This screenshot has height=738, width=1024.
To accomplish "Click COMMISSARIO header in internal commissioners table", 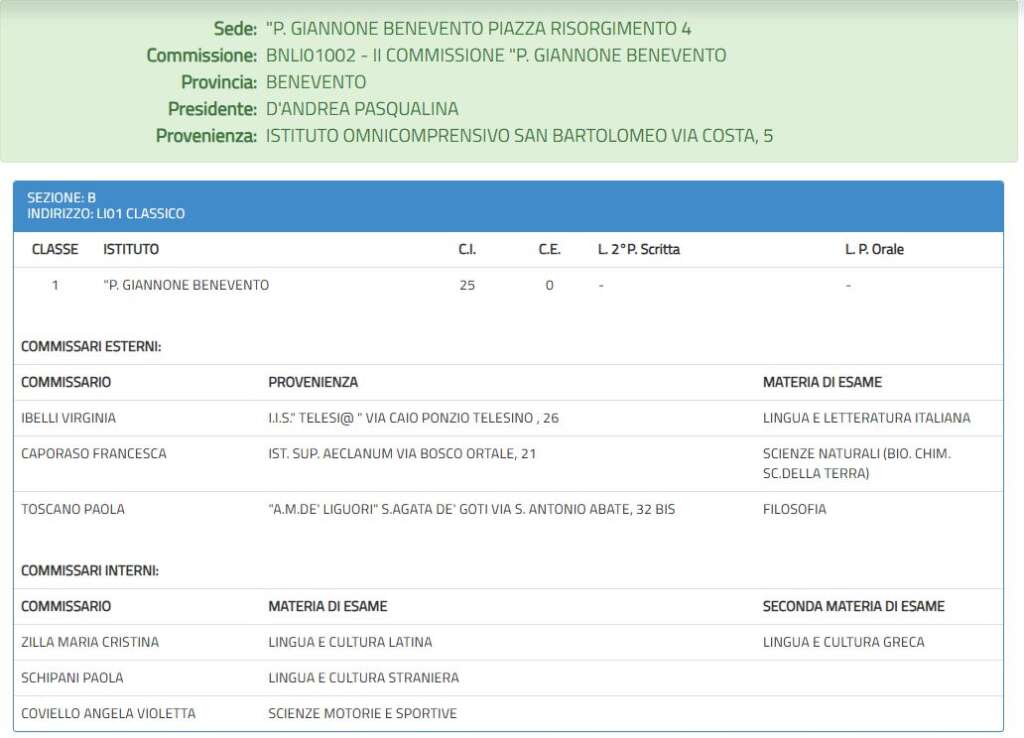I will [x=66, y=607].
